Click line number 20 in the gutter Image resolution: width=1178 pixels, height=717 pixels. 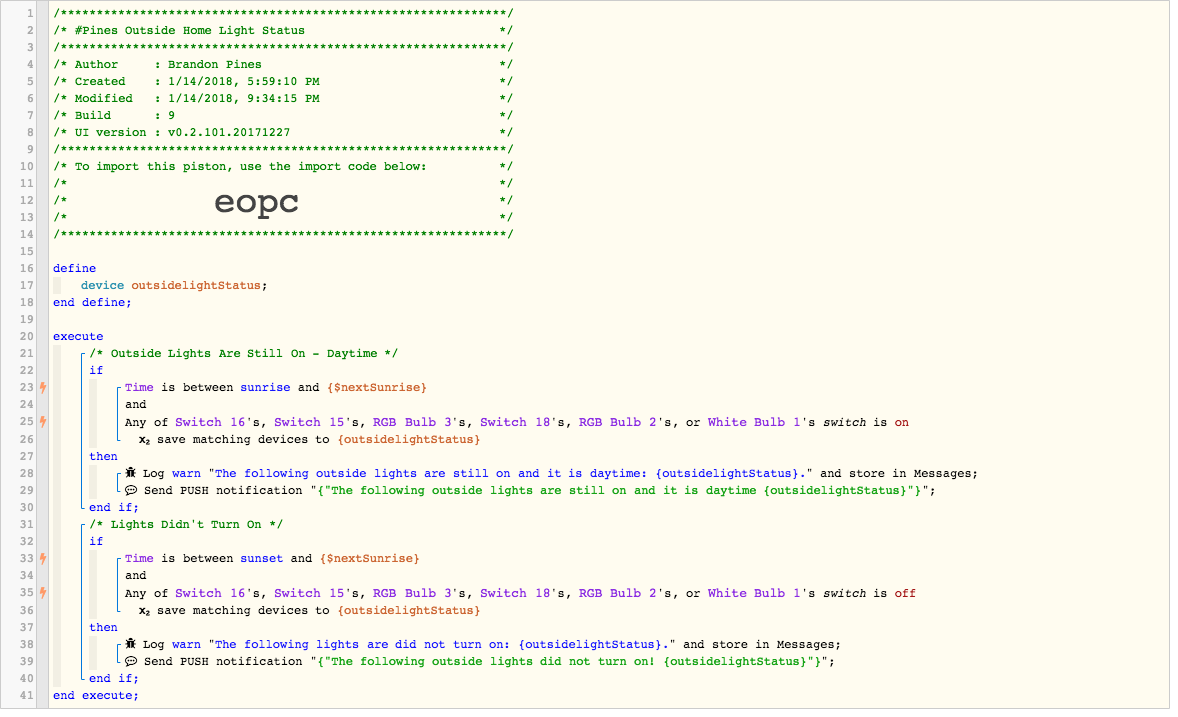pyautogui.click(x=26, y=337)
